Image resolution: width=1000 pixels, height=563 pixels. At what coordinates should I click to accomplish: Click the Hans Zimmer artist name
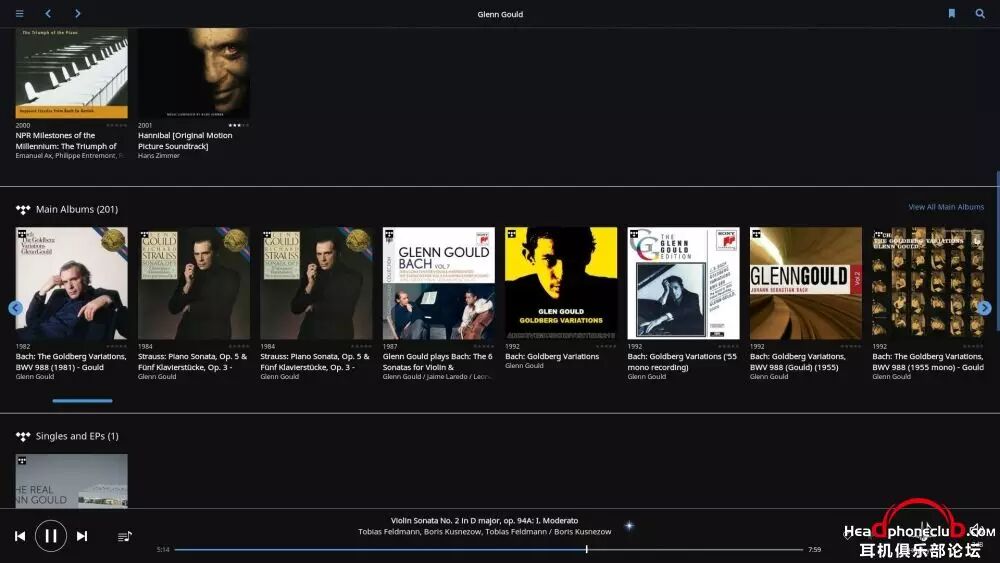[159, 156]
